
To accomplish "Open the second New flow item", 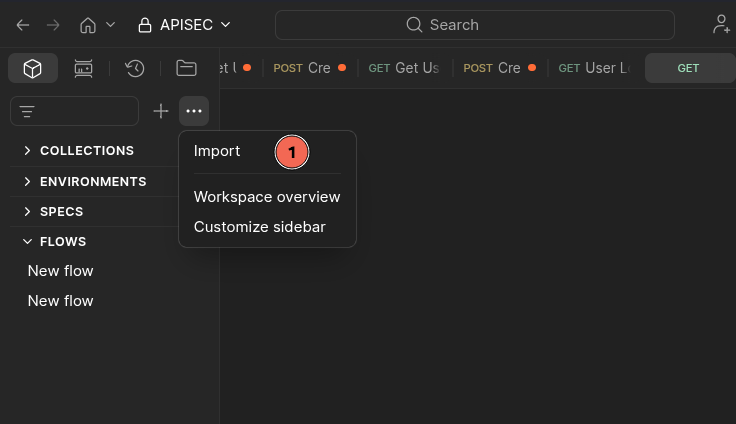I will pos(61,301).
